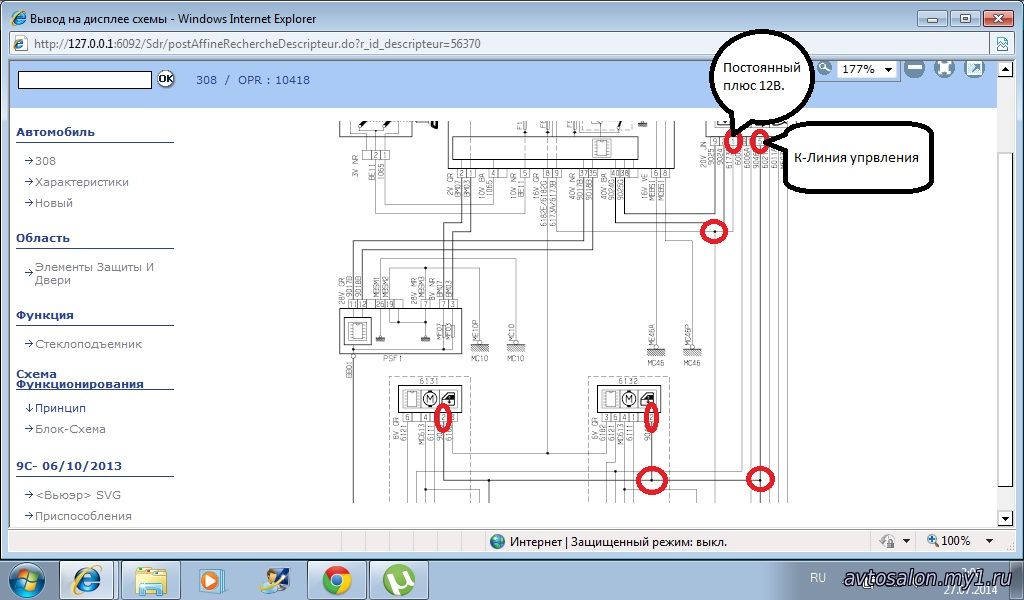Open the Блок-Схема diagram link
1024x600 pixels.
pos(70,429)
